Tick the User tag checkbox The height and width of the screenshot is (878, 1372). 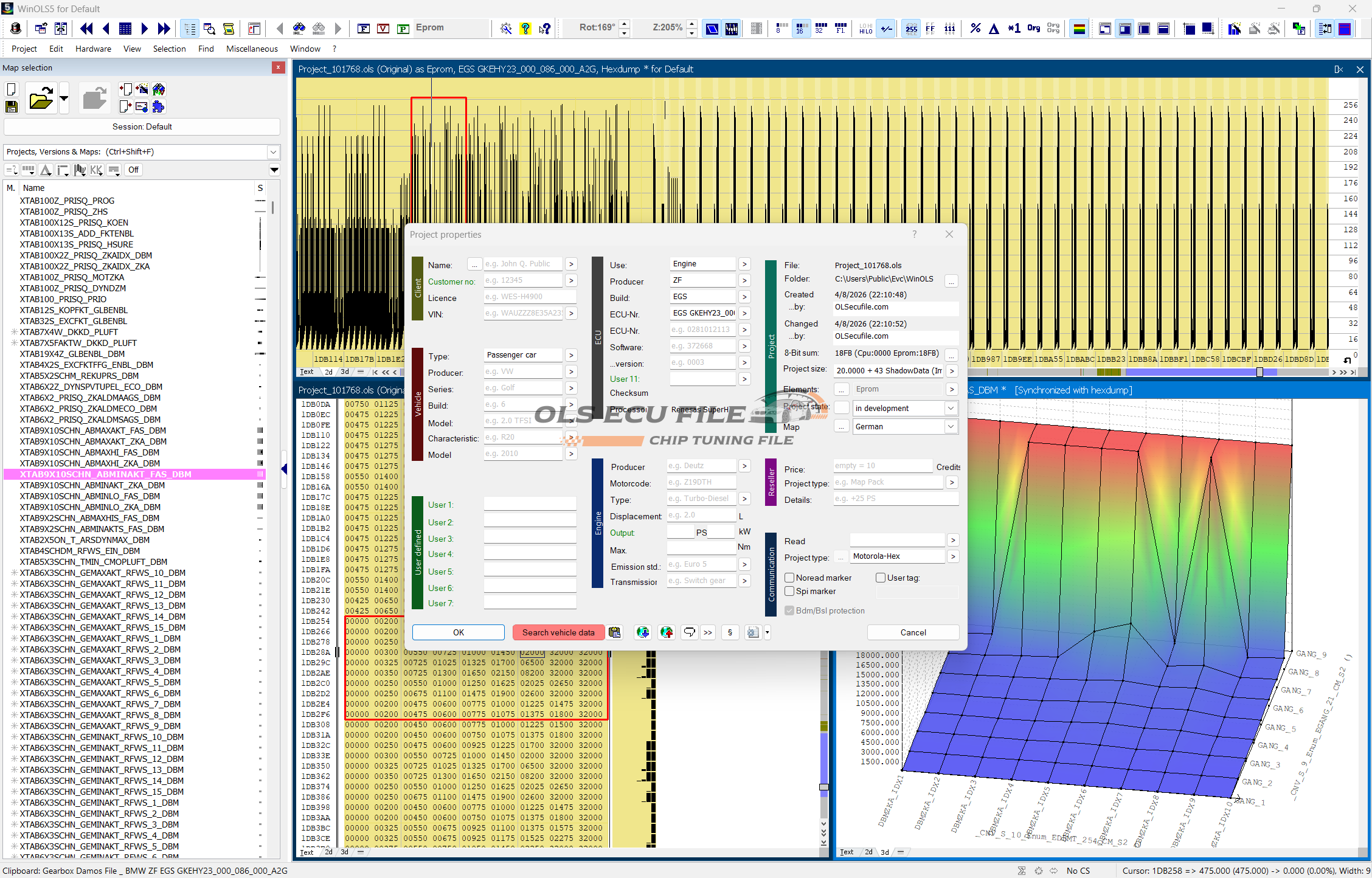[880, 578]
